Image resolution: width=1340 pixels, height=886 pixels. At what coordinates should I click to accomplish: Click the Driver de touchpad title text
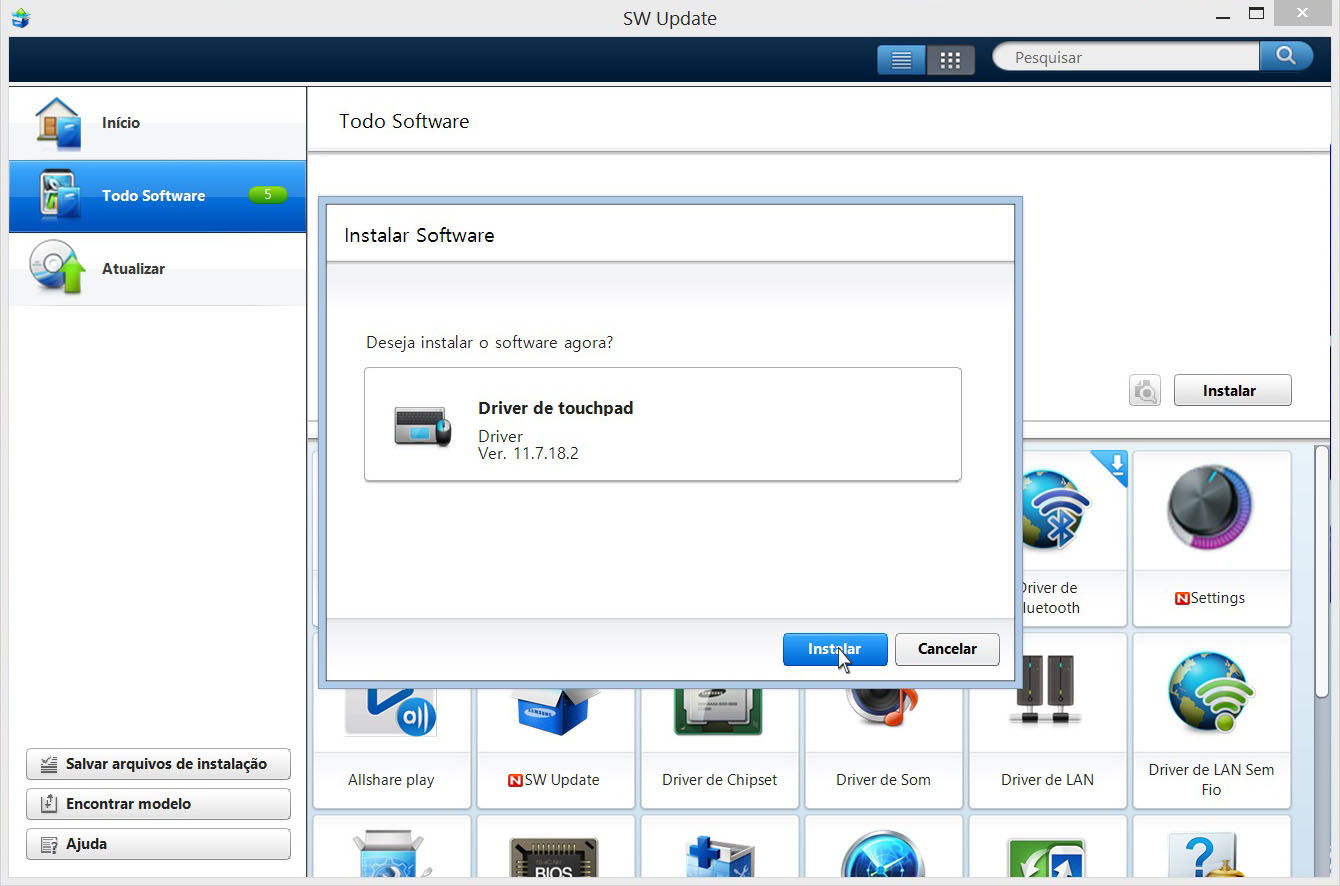pyautogui.click(x=556, y=408)
